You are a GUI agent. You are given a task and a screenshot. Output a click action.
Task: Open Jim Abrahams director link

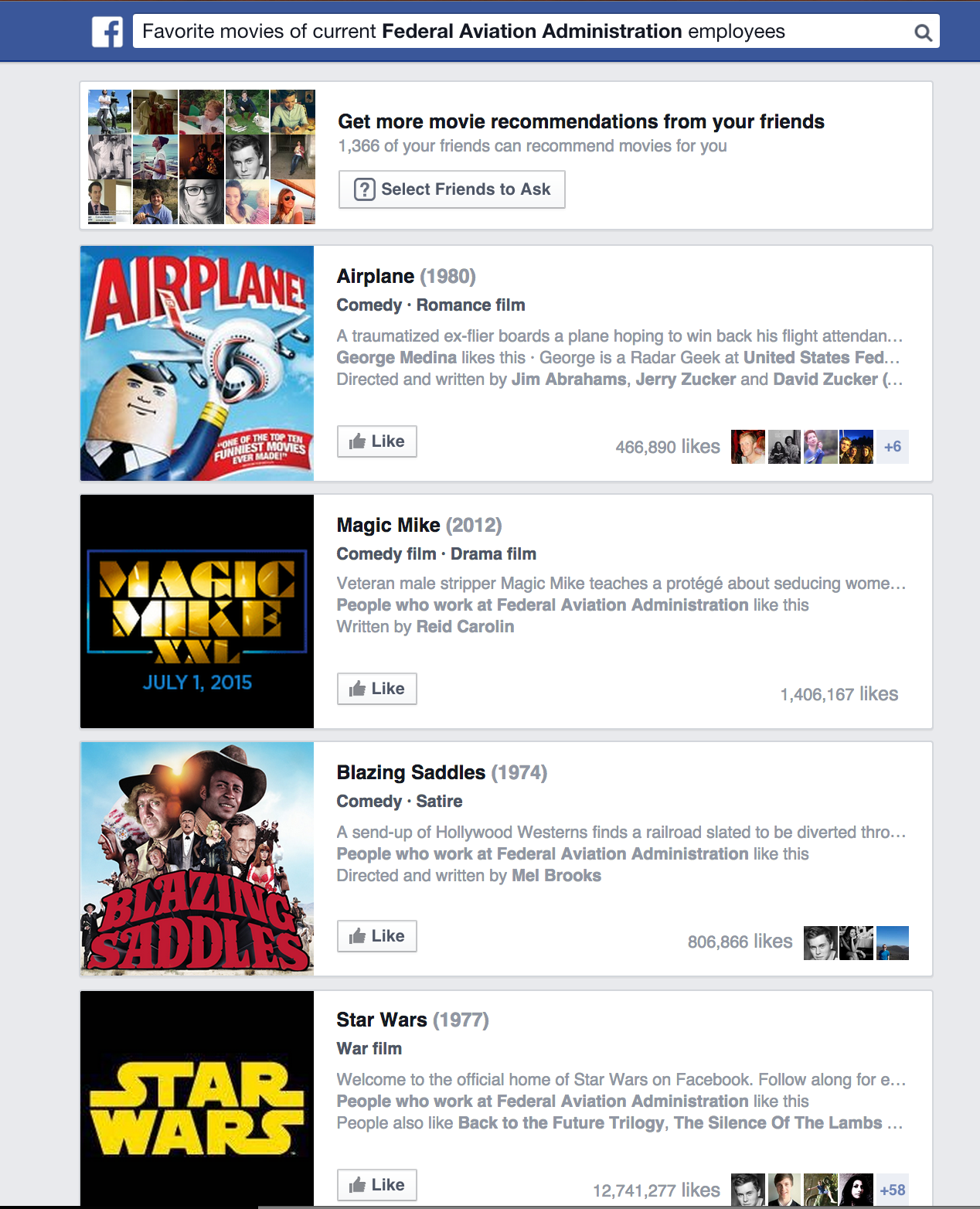pyautogui.click(x=569, y=380)
